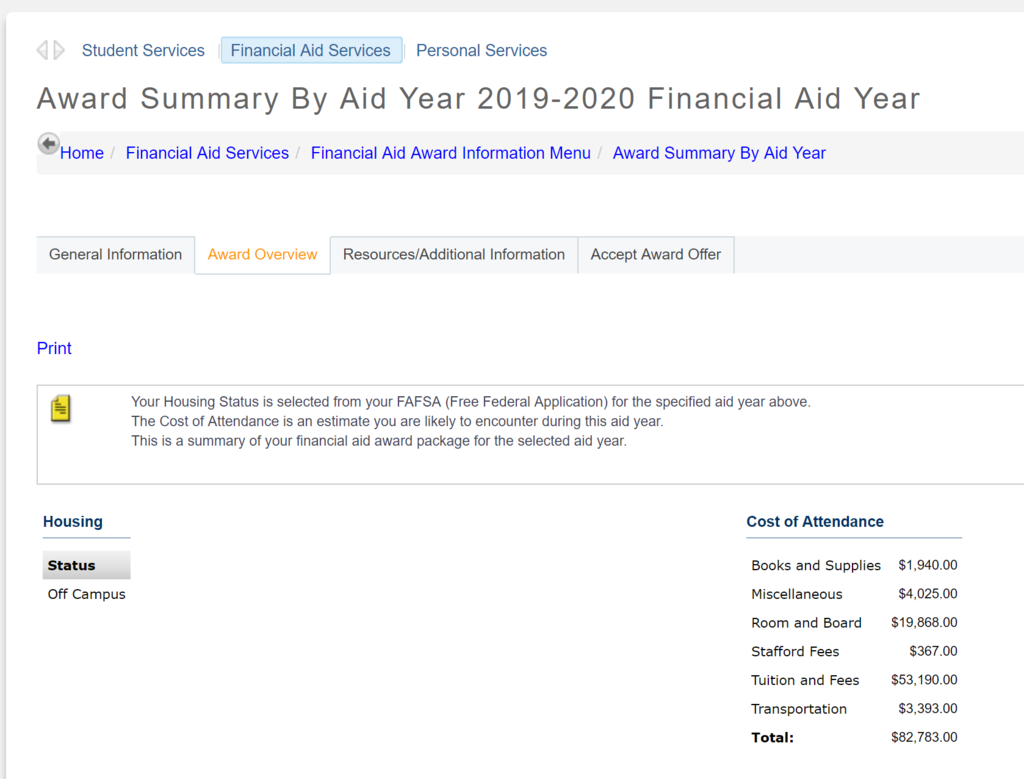The image size is (1024, 779).
Task: Click the Total cost amount $82,783.00
Action: click(x=924, y=737)
